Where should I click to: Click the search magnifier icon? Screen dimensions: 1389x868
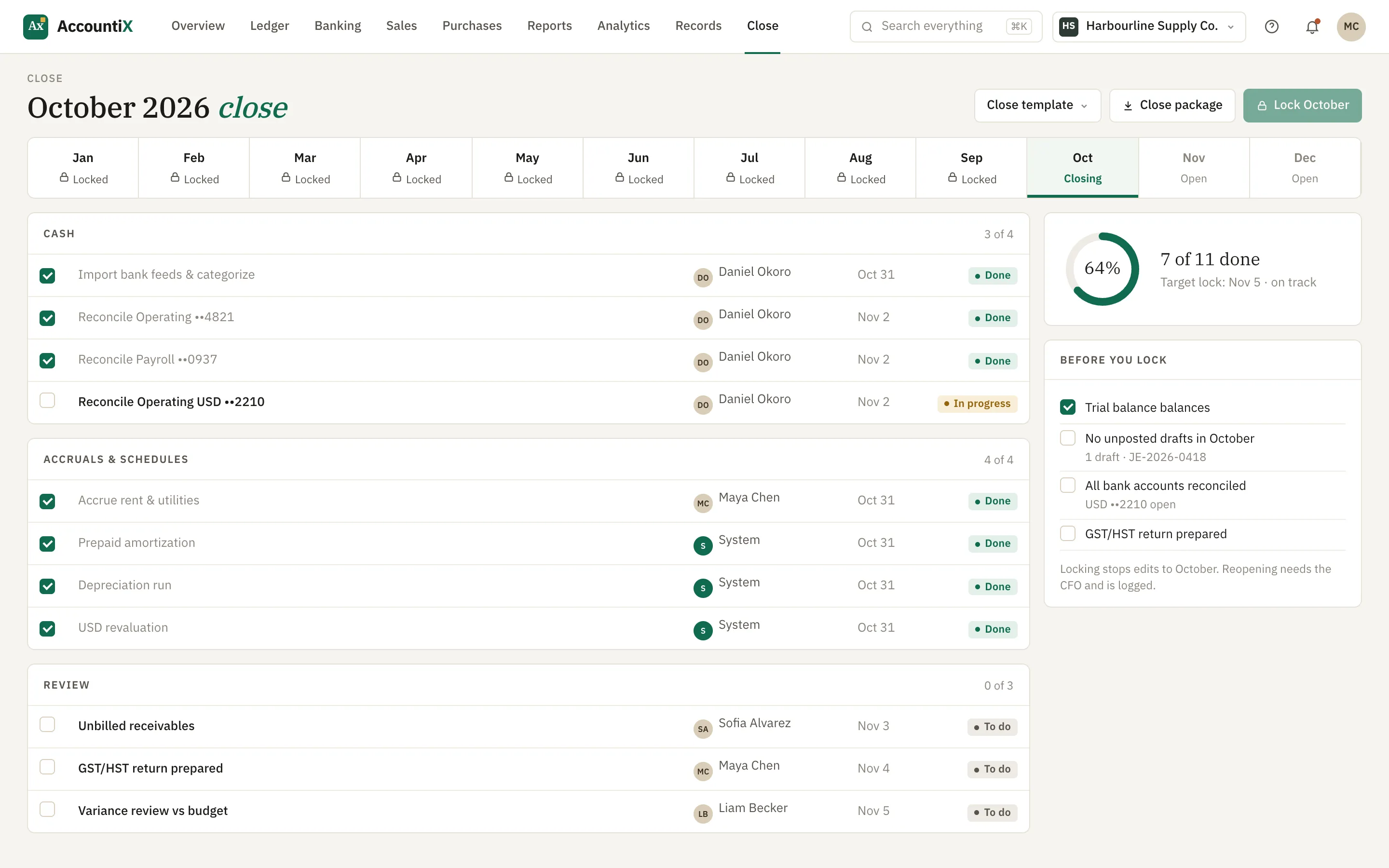tap(867, 27)
